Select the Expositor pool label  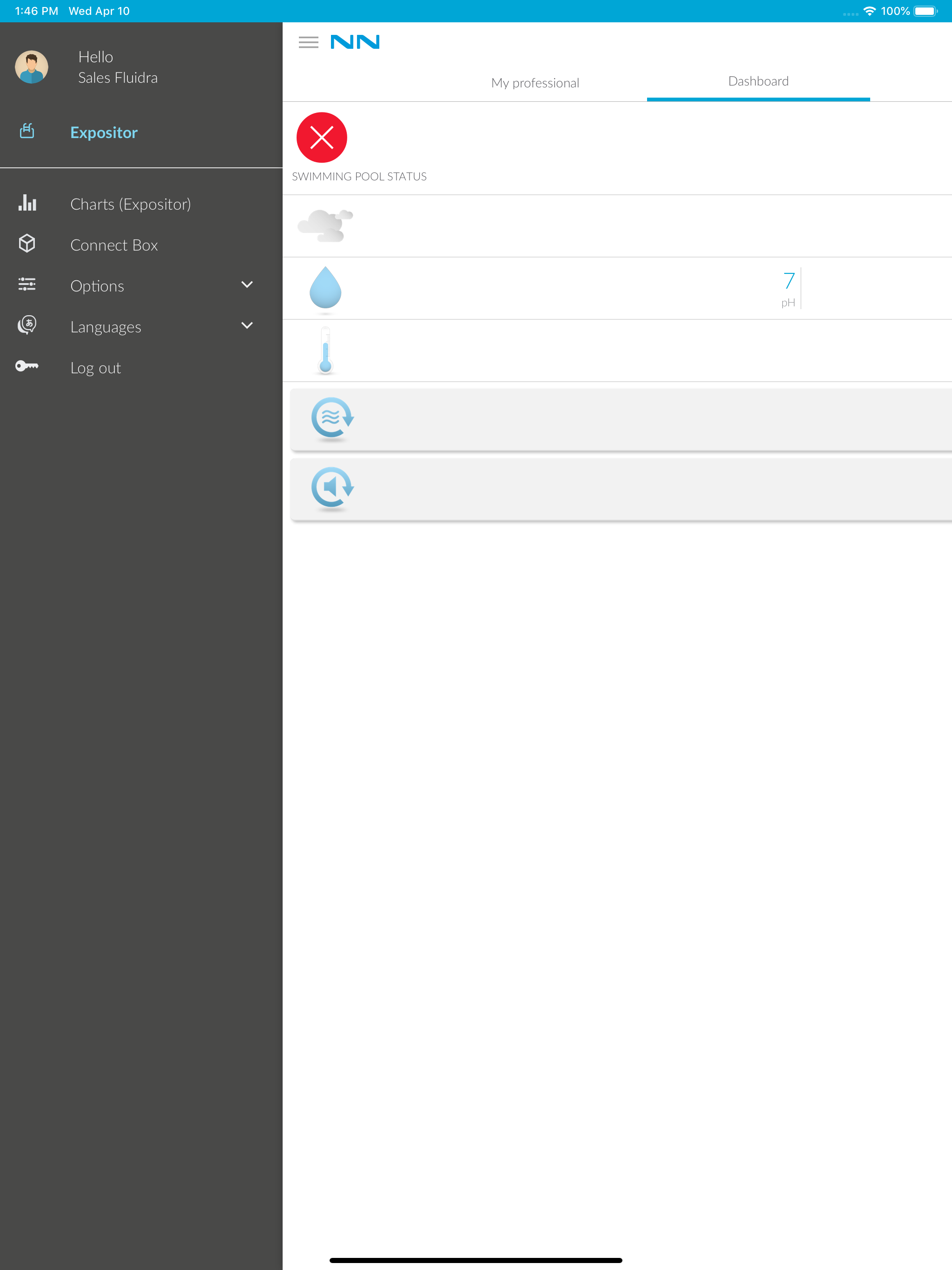tap(104, 132)
